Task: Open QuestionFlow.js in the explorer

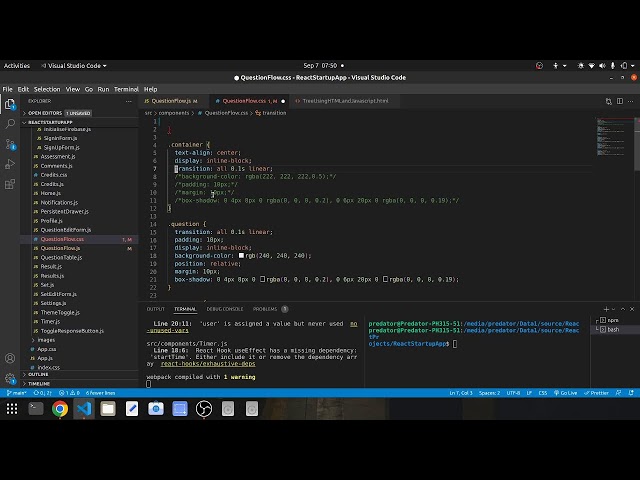Action: pos(79,248)
